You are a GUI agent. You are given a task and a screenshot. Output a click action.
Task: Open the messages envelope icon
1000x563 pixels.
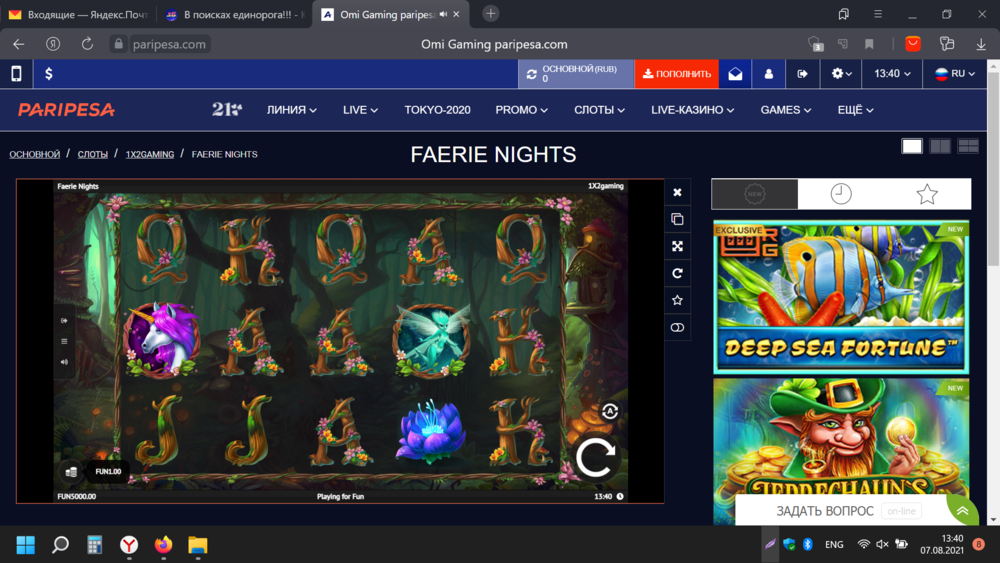[735, 74]
